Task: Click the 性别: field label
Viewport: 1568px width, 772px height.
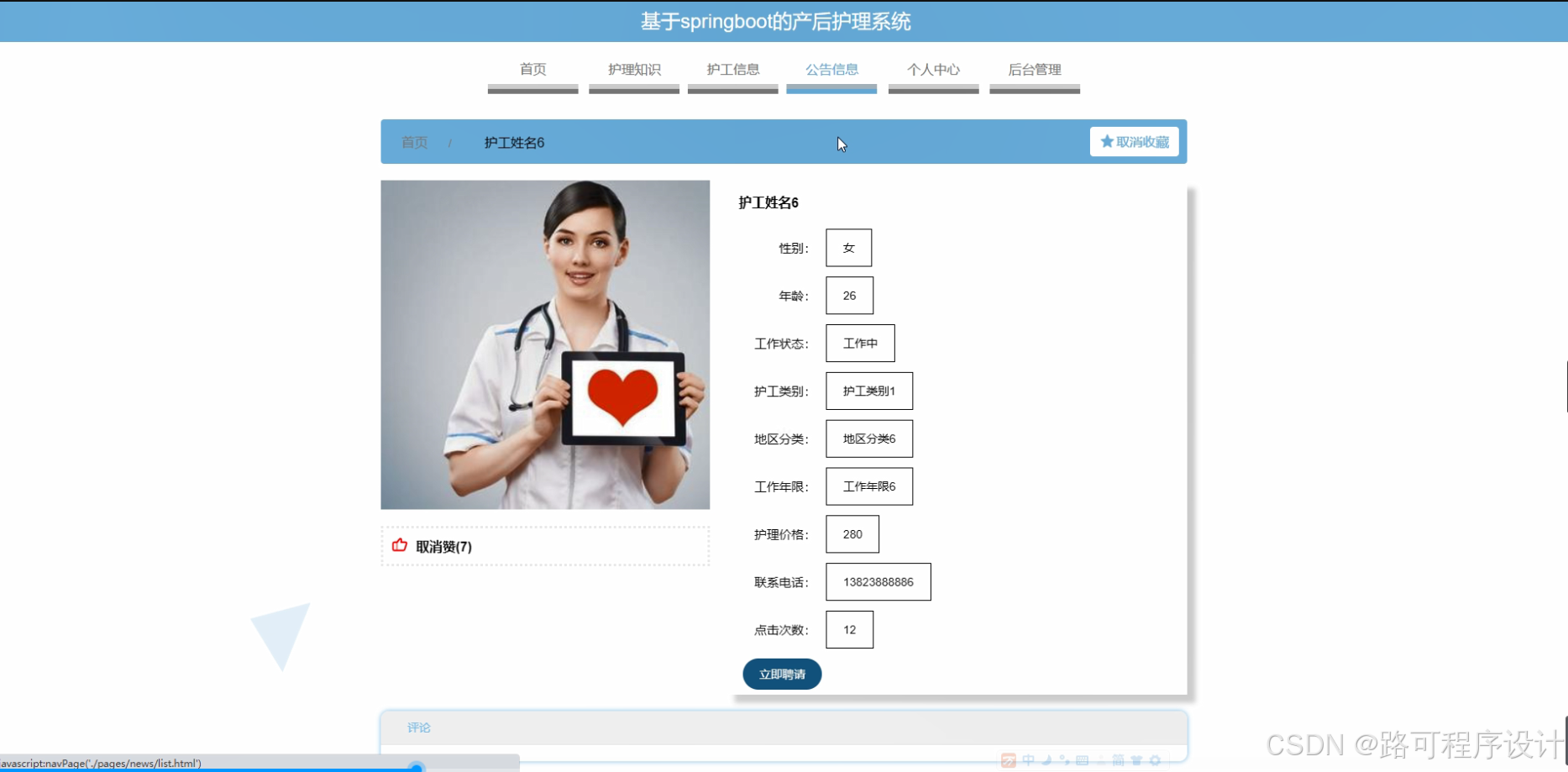Action: tap(793, 248)
